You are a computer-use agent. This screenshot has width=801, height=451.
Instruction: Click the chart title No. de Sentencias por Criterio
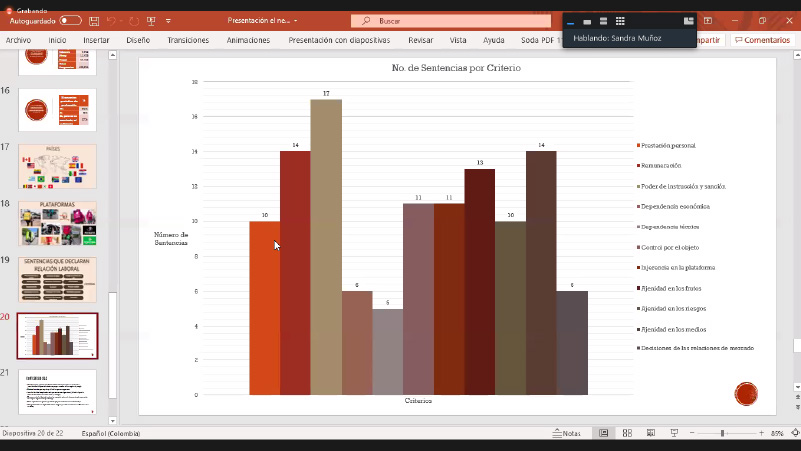pos(456,68)
